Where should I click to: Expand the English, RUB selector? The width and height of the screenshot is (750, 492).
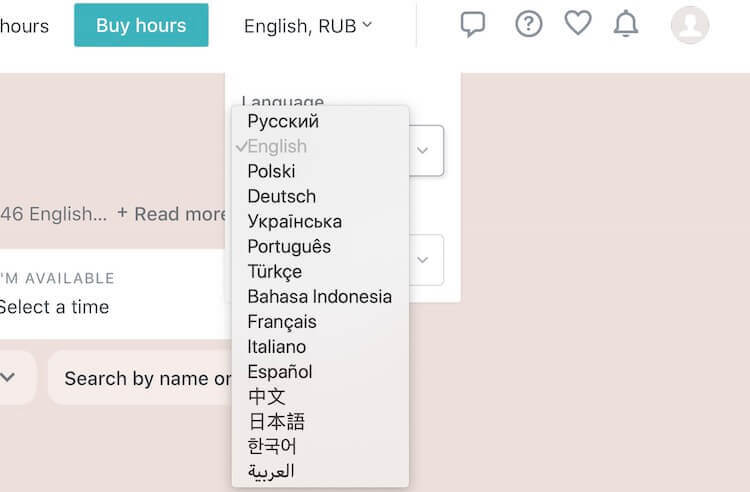coord(308,26)
